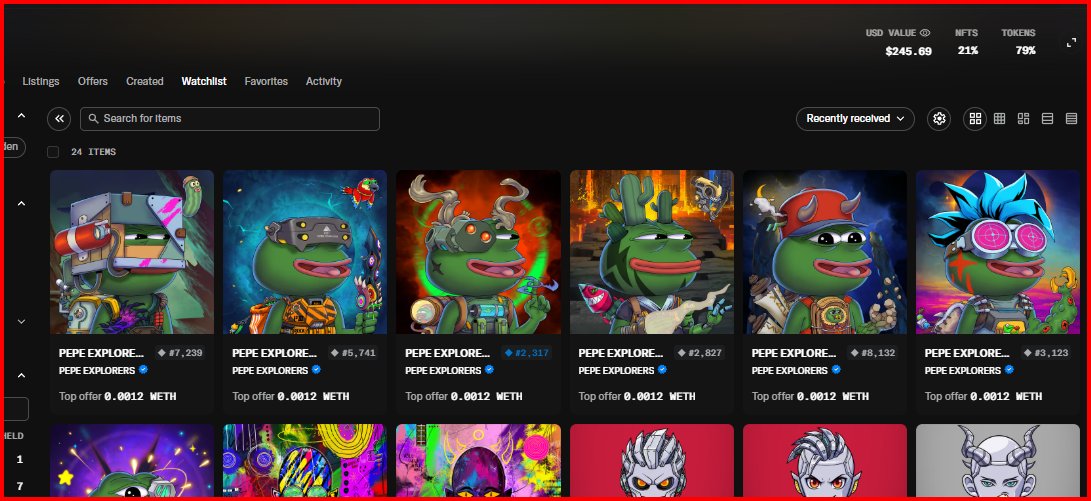The height and width of the screenshot is (501, 1091).
Task: Tick the select-all checkbox beside 24 ITEMS
Action: [x=53, y=152]
